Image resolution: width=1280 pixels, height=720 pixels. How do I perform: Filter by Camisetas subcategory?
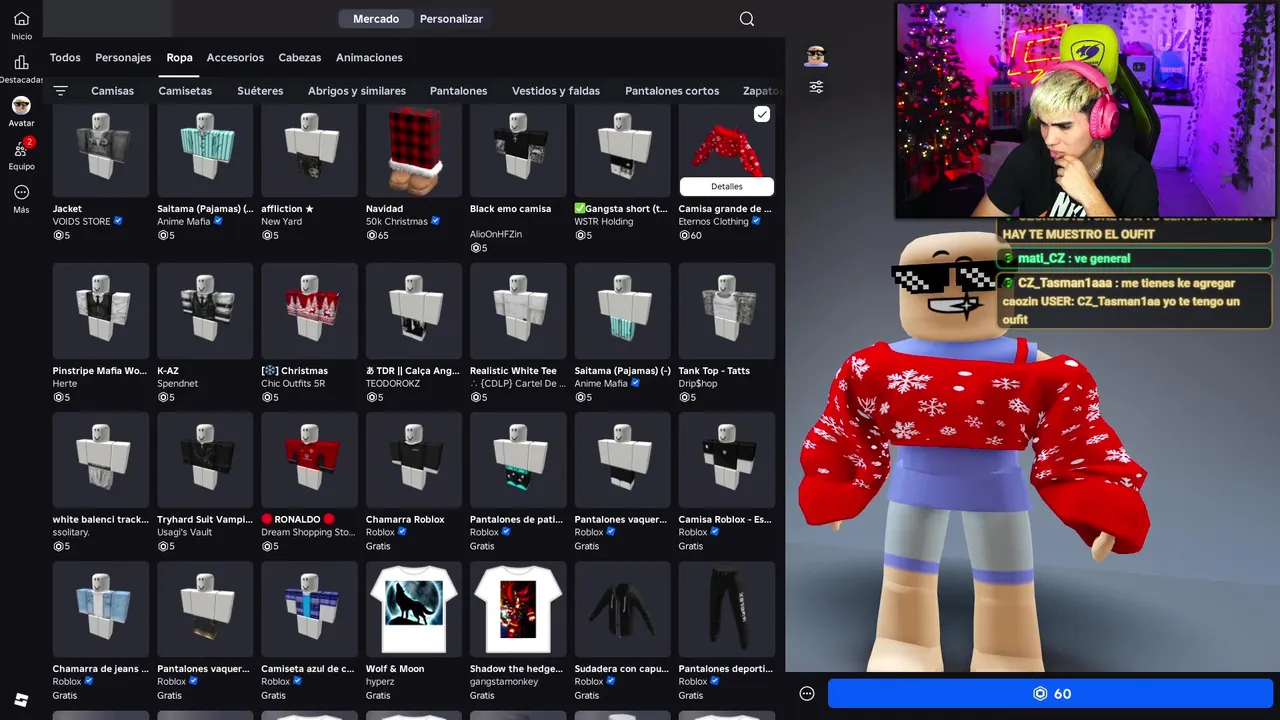pos(185,91)
